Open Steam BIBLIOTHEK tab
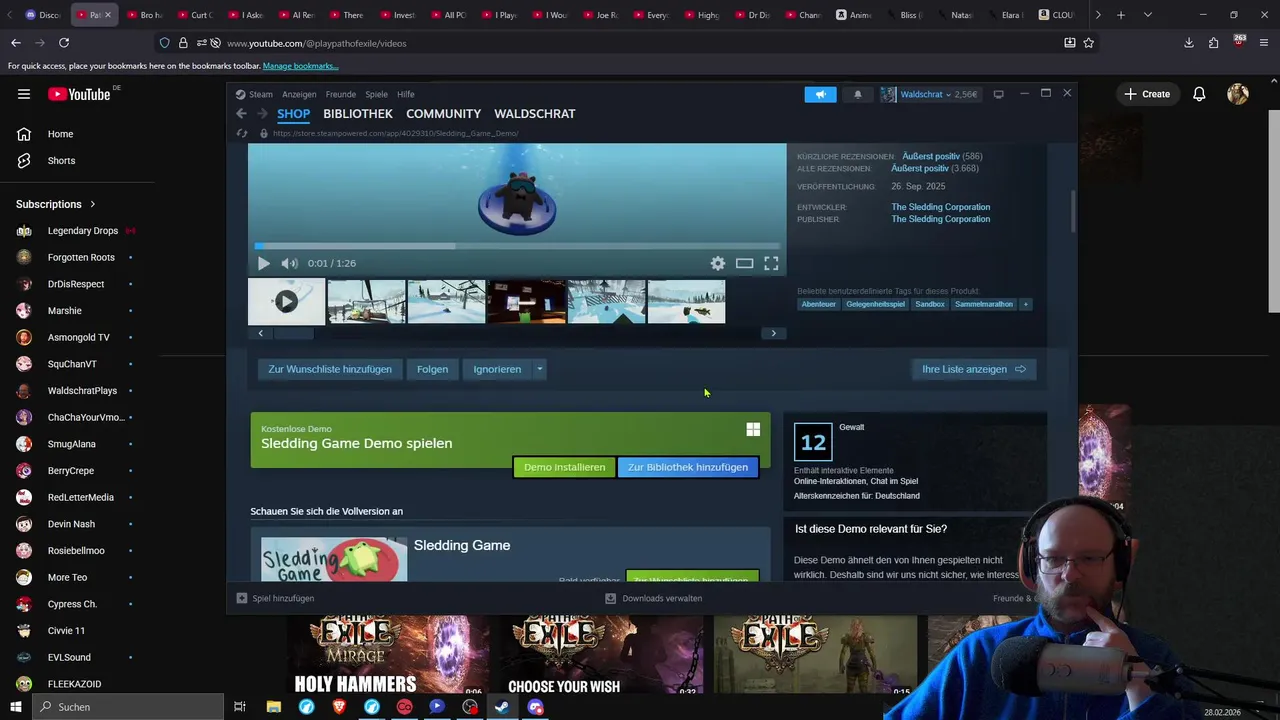The height and width of the screenshot is (720, 1280). point(358,114)
